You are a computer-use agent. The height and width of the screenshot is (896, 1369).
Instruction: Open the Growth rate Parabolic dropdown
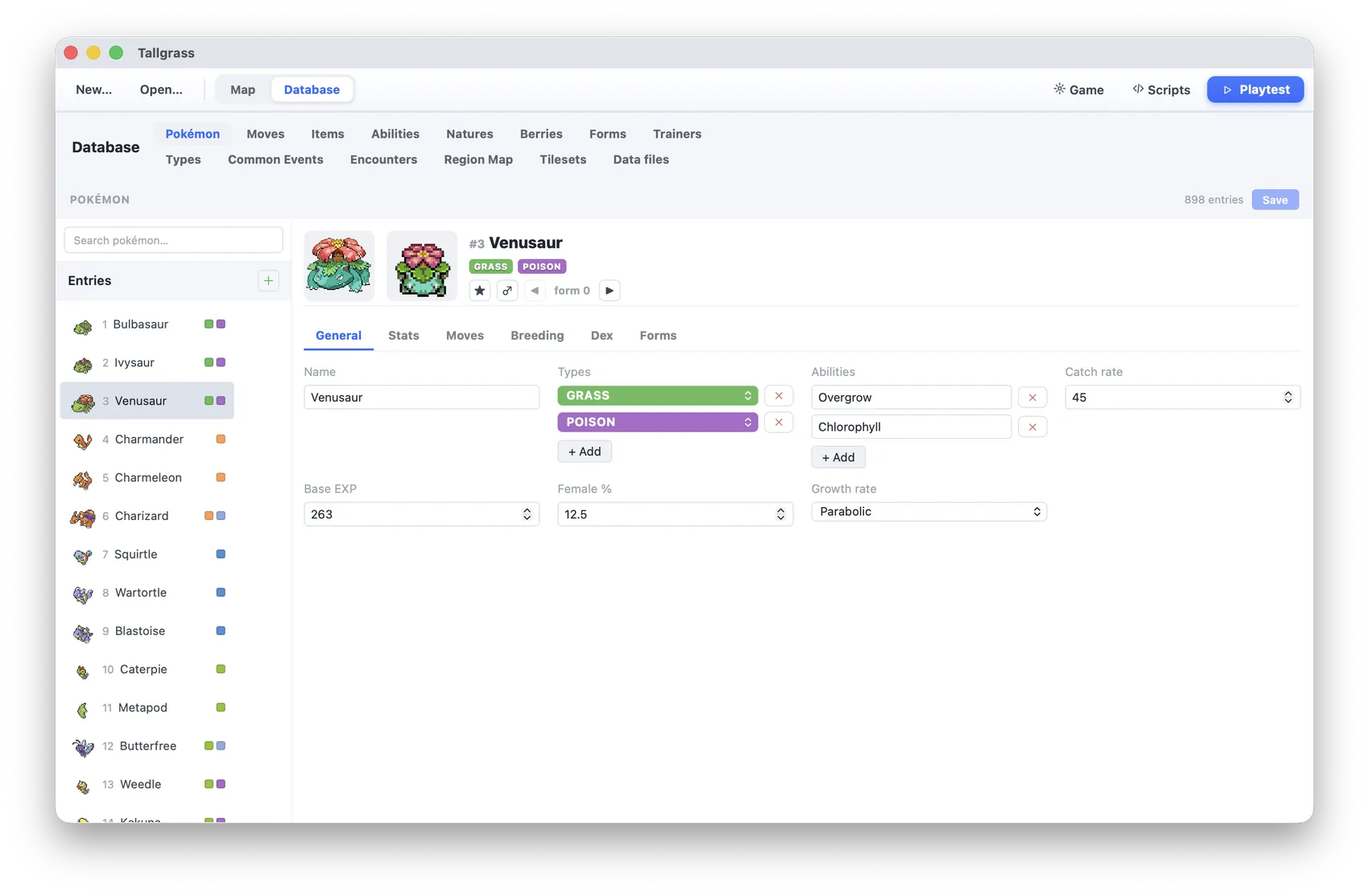click(x=929, y=512)
